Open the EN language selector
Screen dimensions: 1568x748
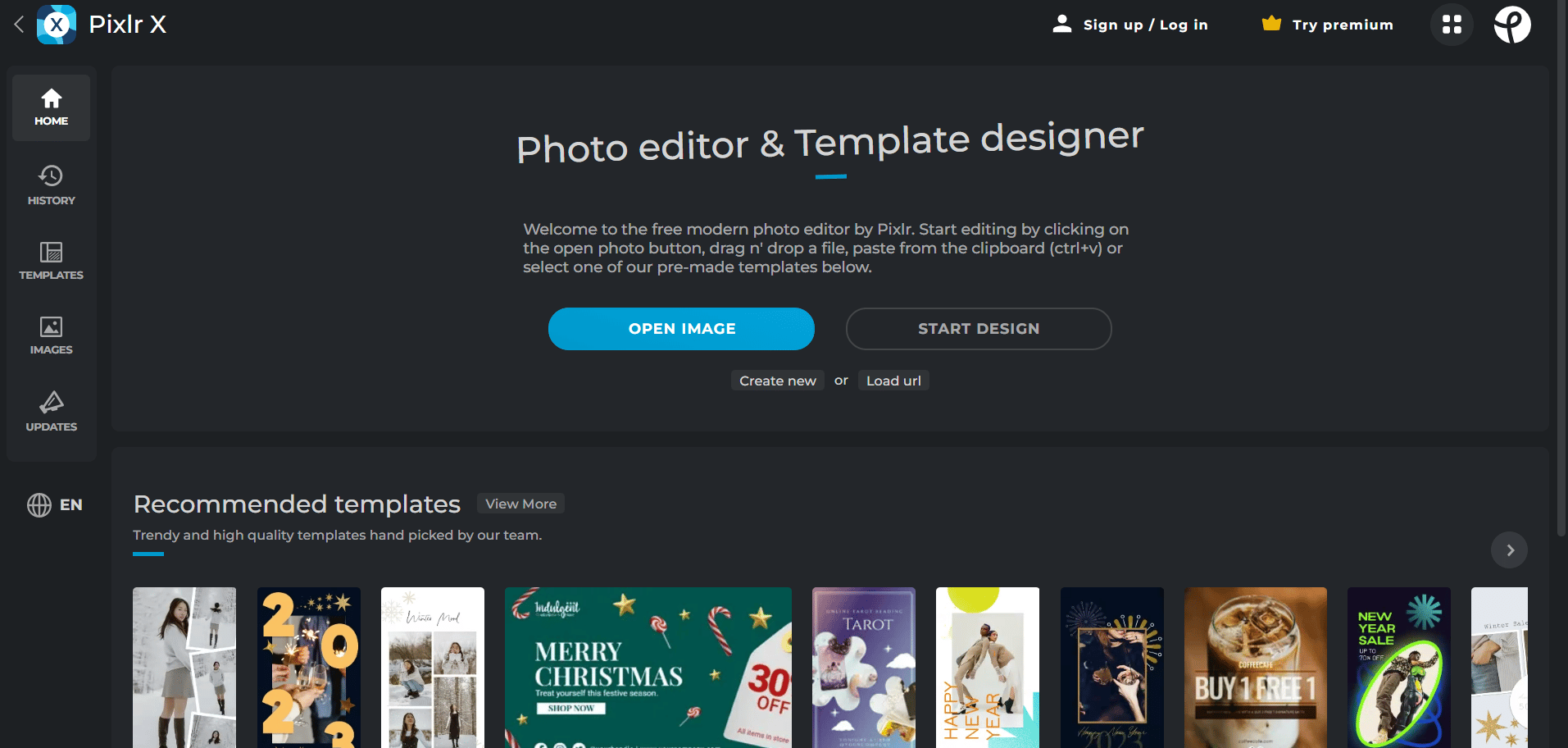coord(55,504)
